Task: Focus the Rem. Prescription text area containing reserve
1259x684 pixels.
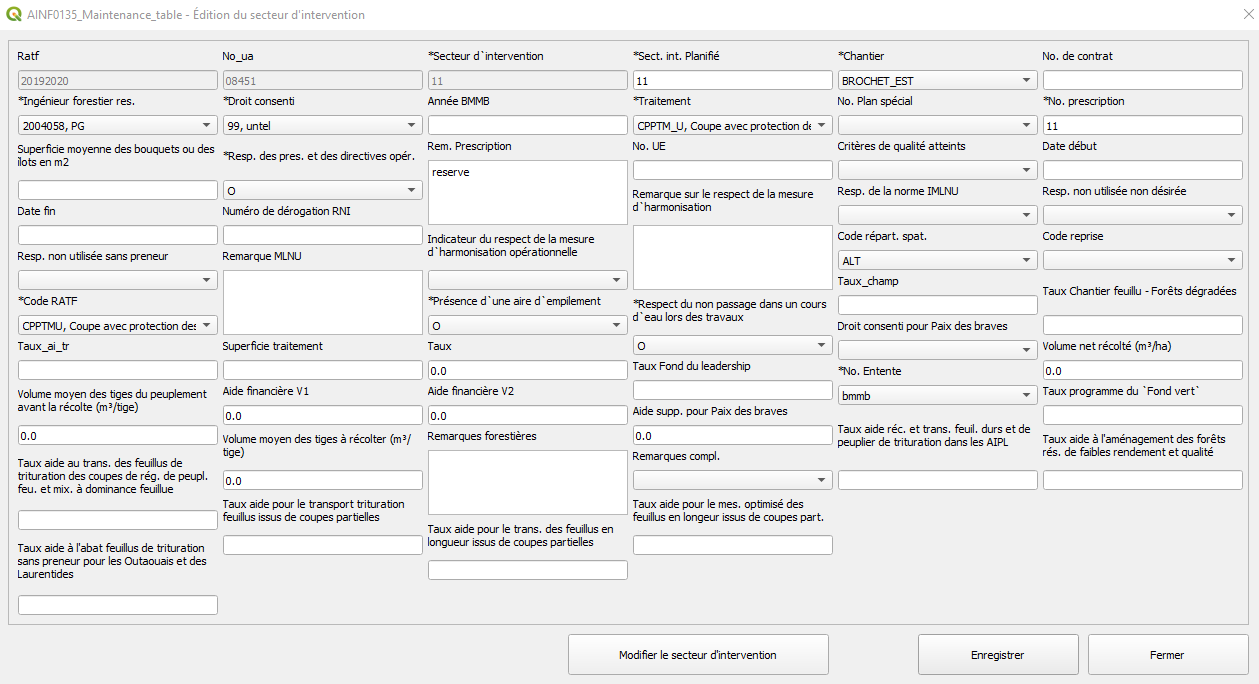Action: pyautogui.click(x=528, y=192)
